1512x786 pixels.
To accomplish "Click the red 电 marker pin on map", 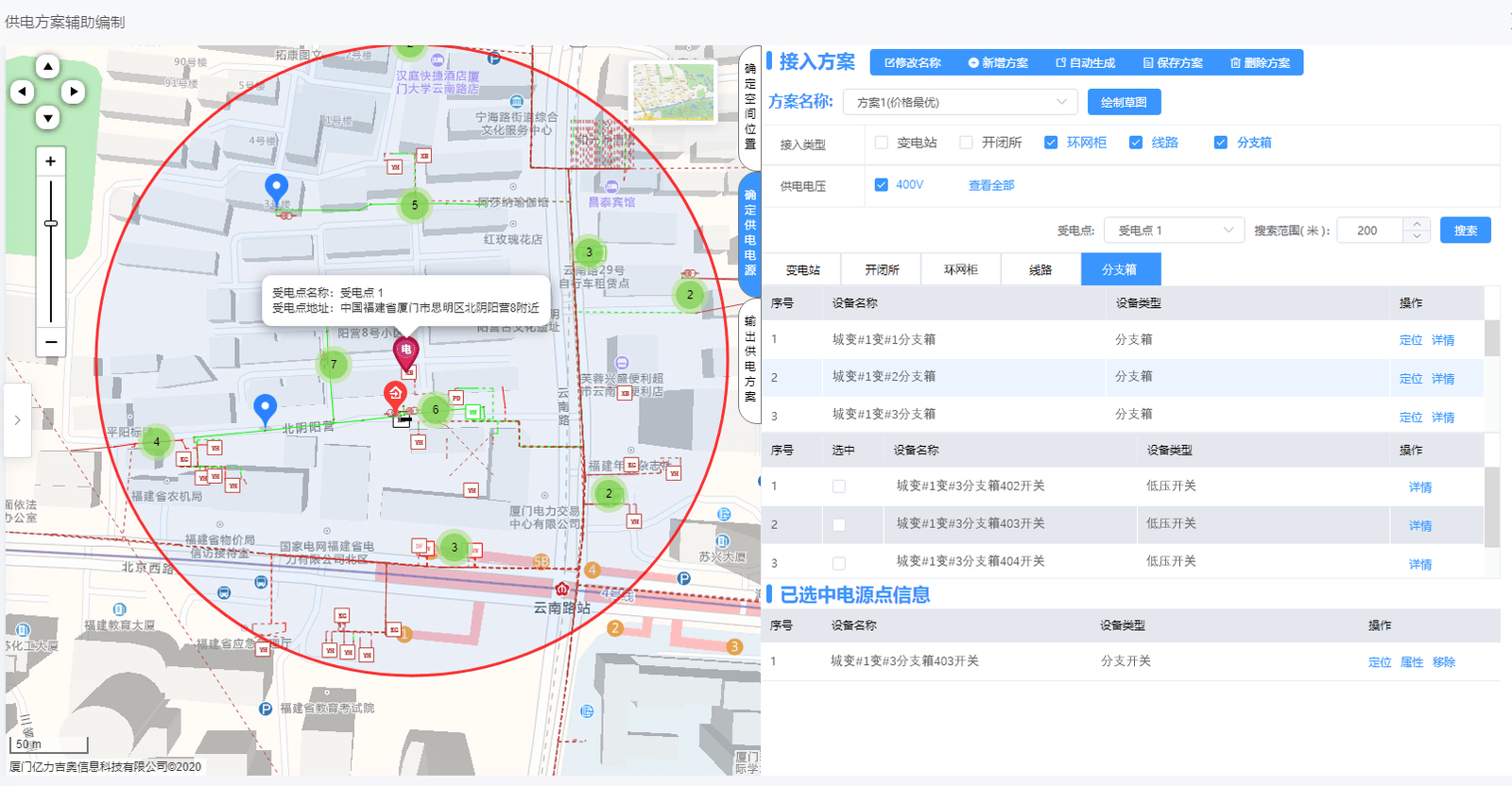I will [405, 352].
